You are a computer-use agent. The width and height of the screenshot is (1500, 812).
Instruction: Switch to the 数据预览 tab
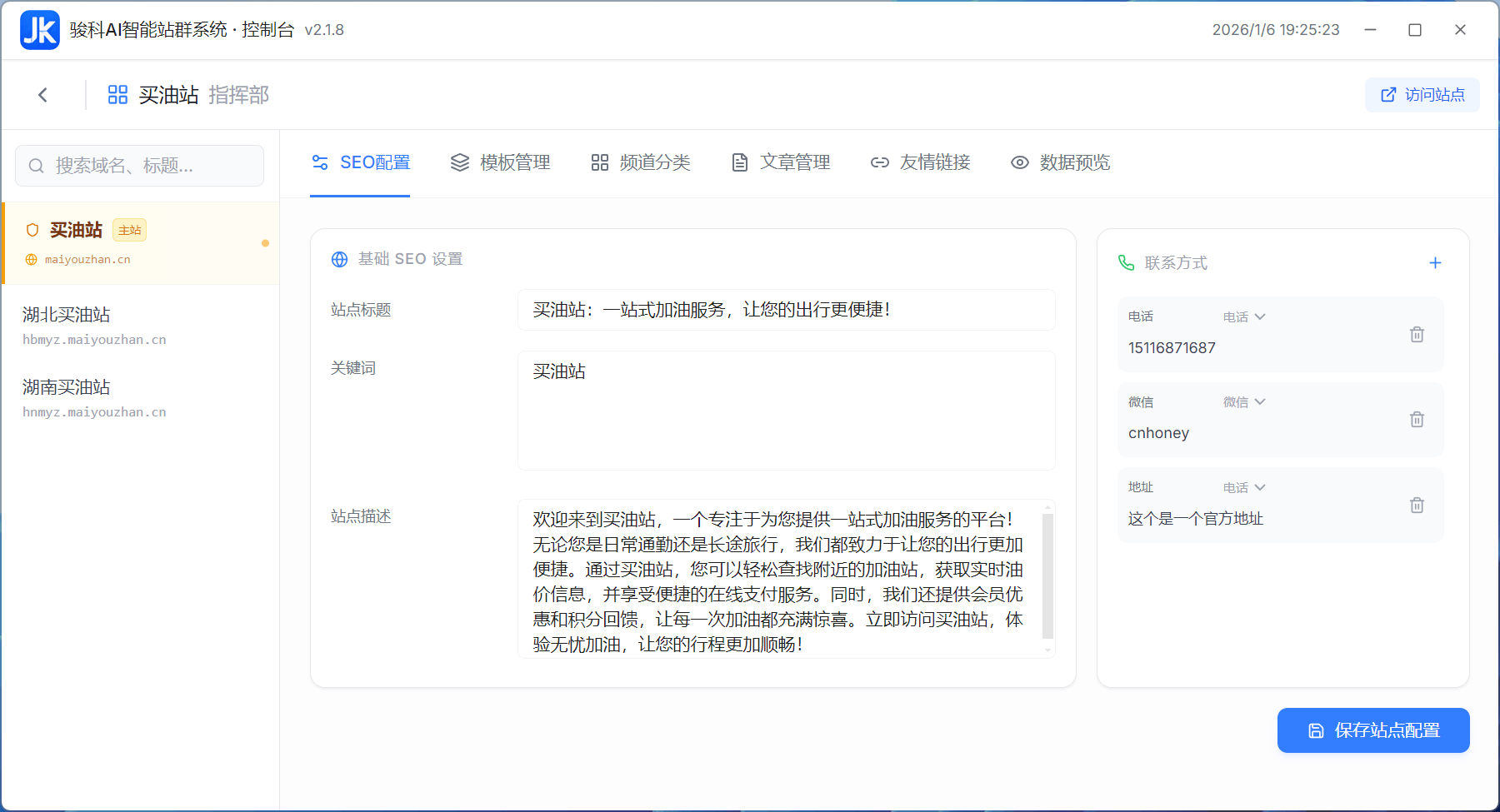tap(1059, 162)
